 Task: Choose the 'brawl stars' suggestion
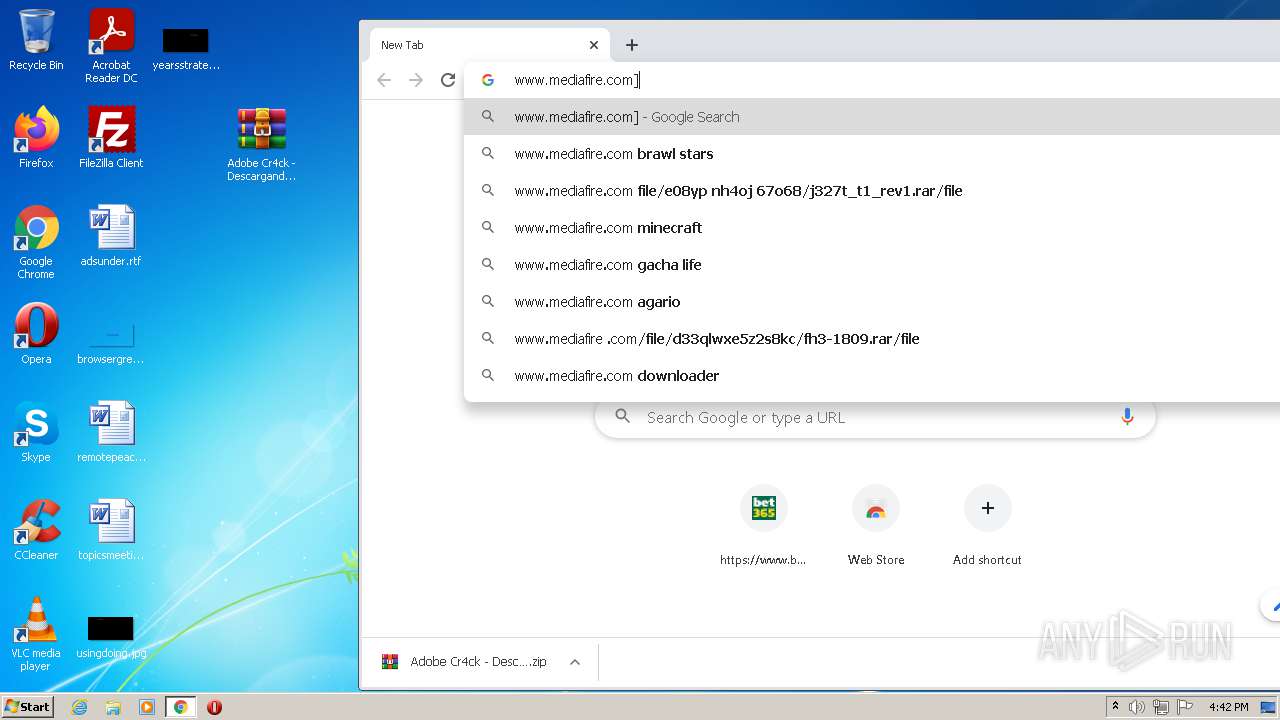coord(872,154)
